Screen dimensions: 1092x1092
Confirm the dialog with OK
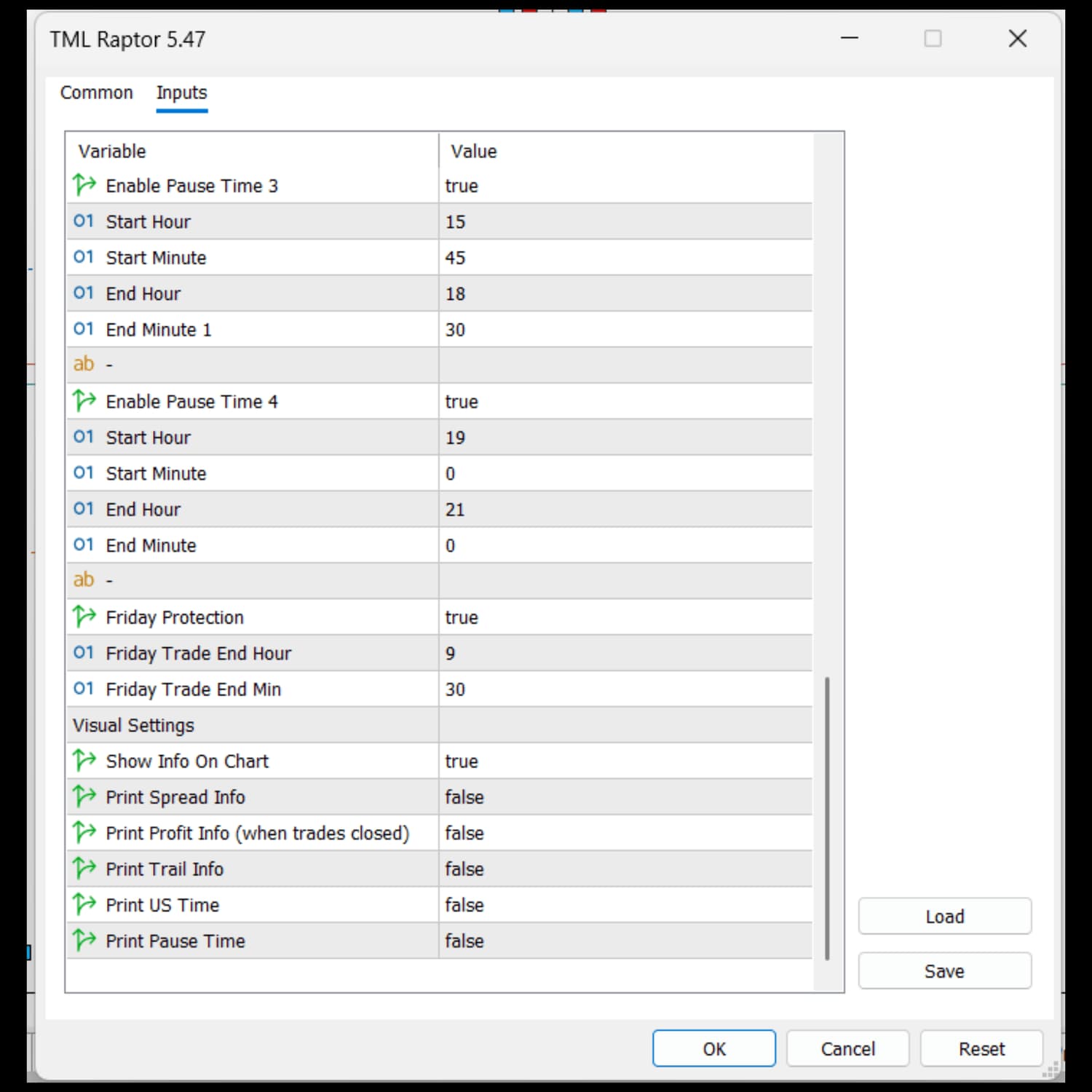coord(714,1049)
